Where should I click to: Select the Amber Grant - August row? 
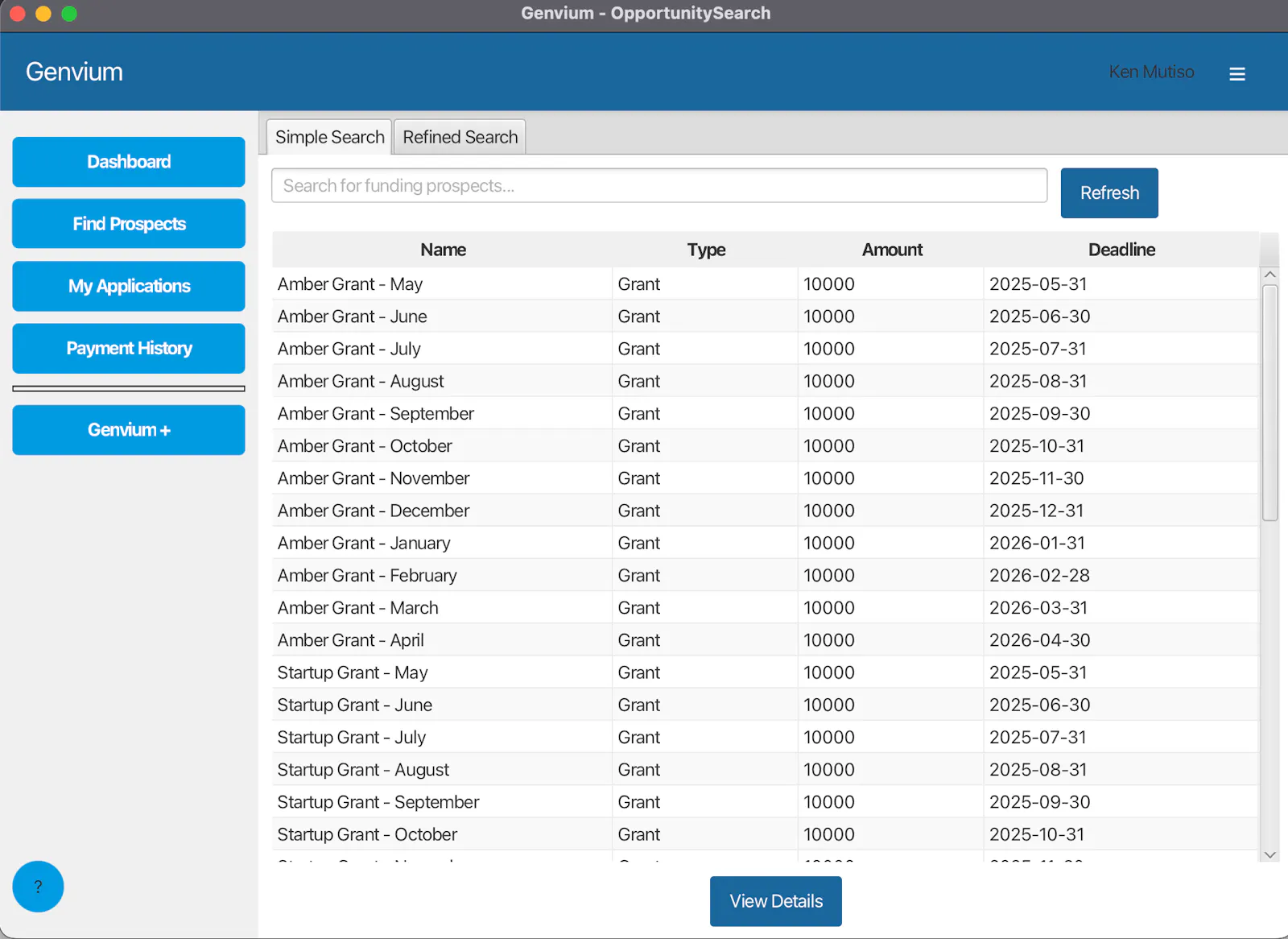[766, 381]
